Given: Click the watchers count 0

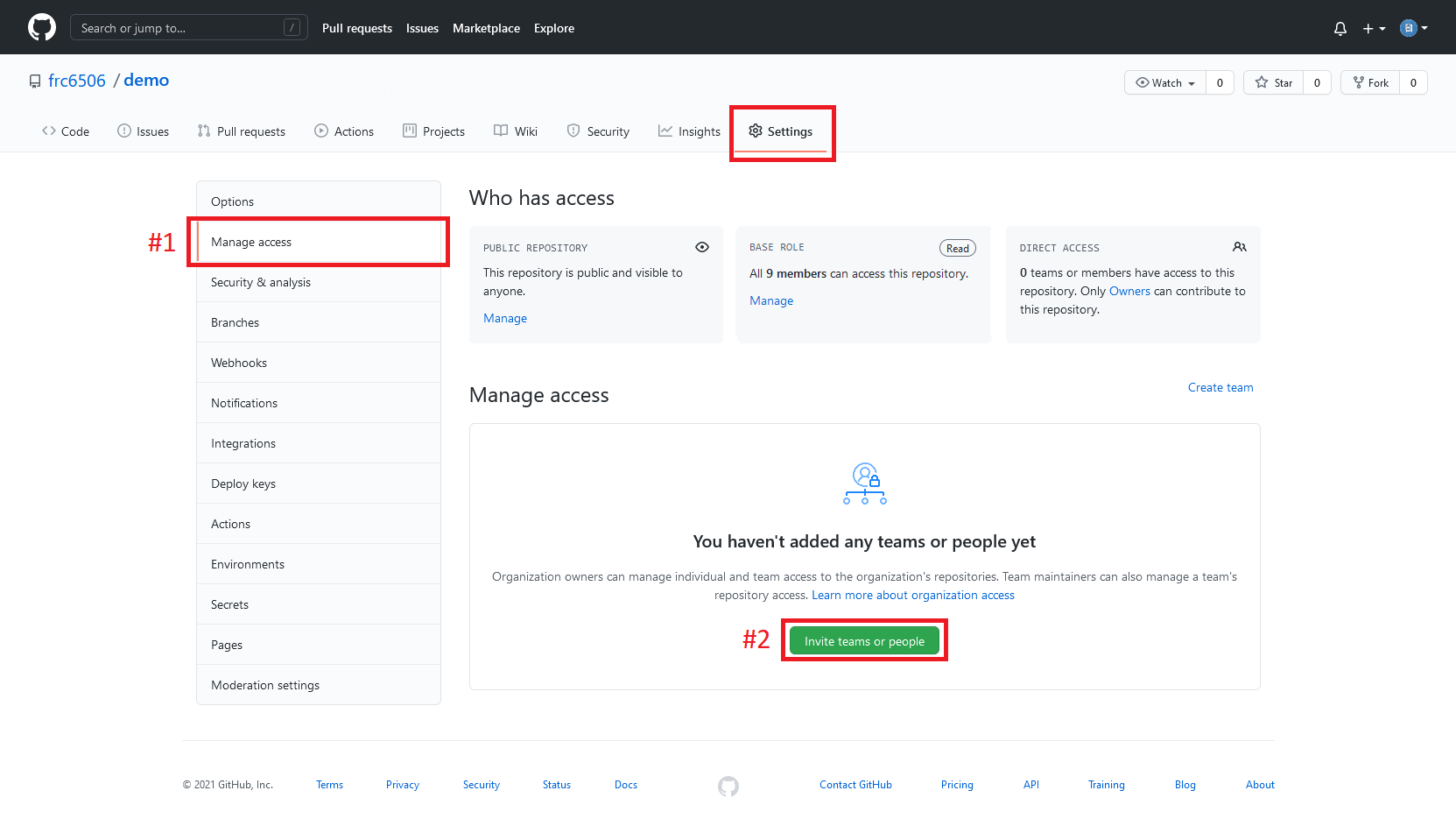Looking at the screenshot, I should [1220, 82].
